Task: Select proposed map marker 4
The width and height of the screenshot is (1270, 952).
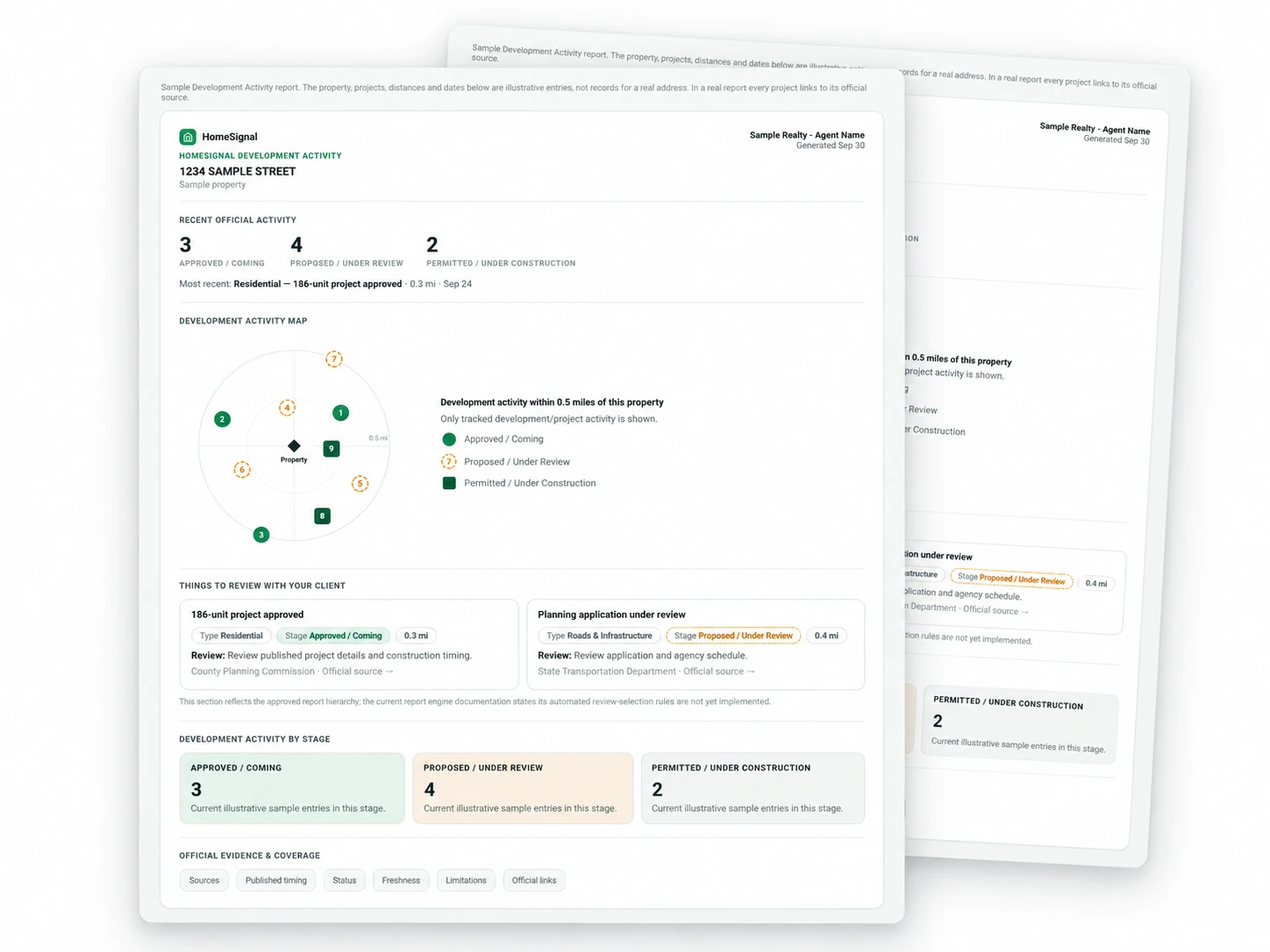Action: (287, 408)
